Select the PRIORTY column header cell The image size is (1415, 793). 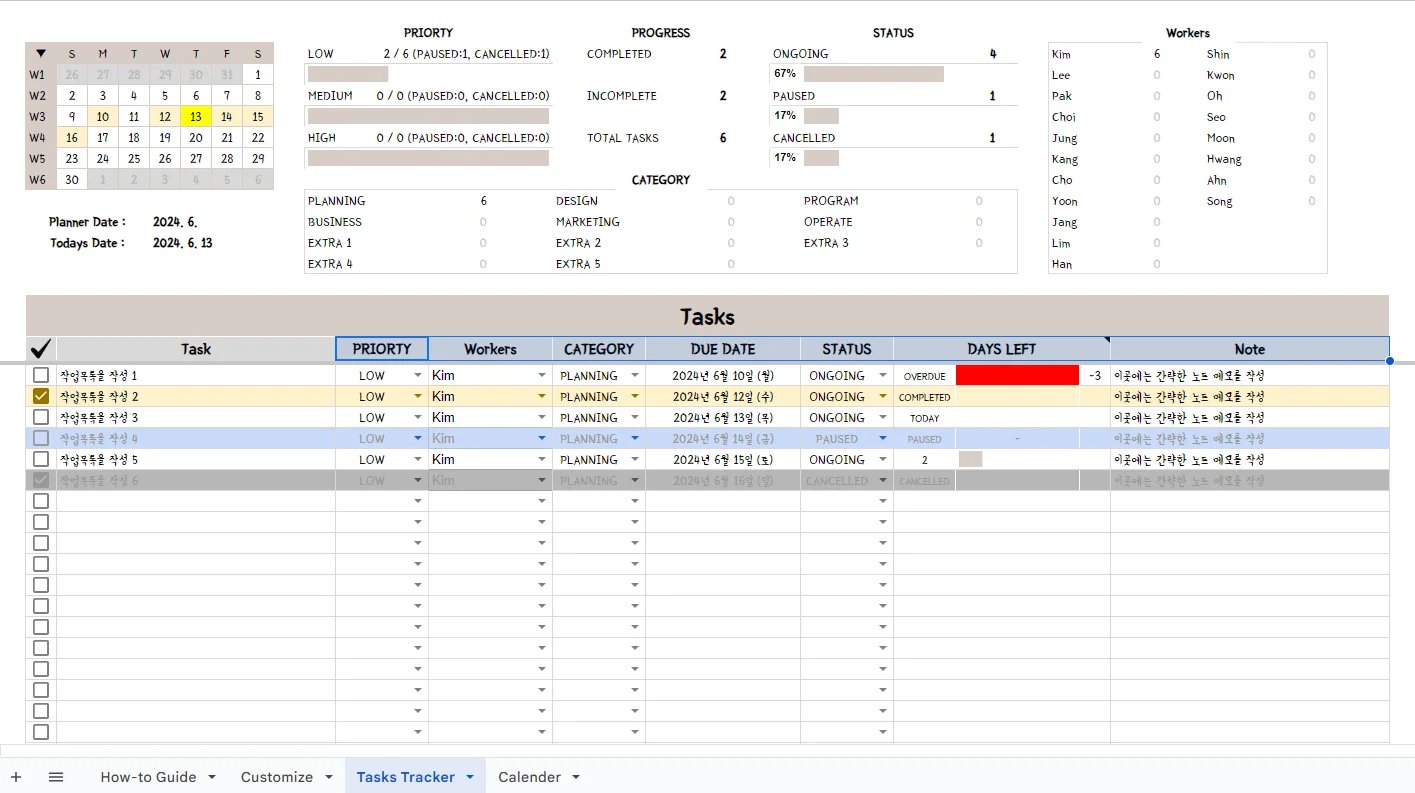[382, 349]
